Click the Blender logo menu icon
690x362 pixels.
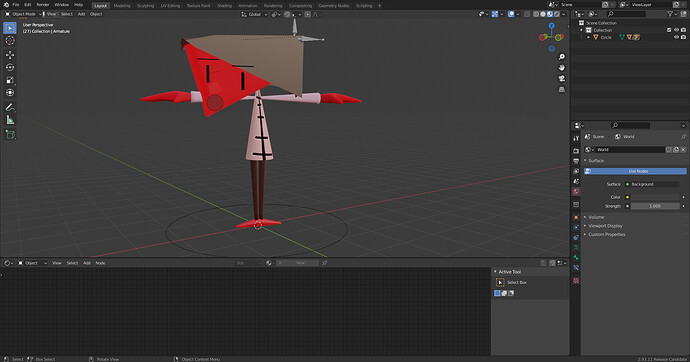[x=6, y=5]
